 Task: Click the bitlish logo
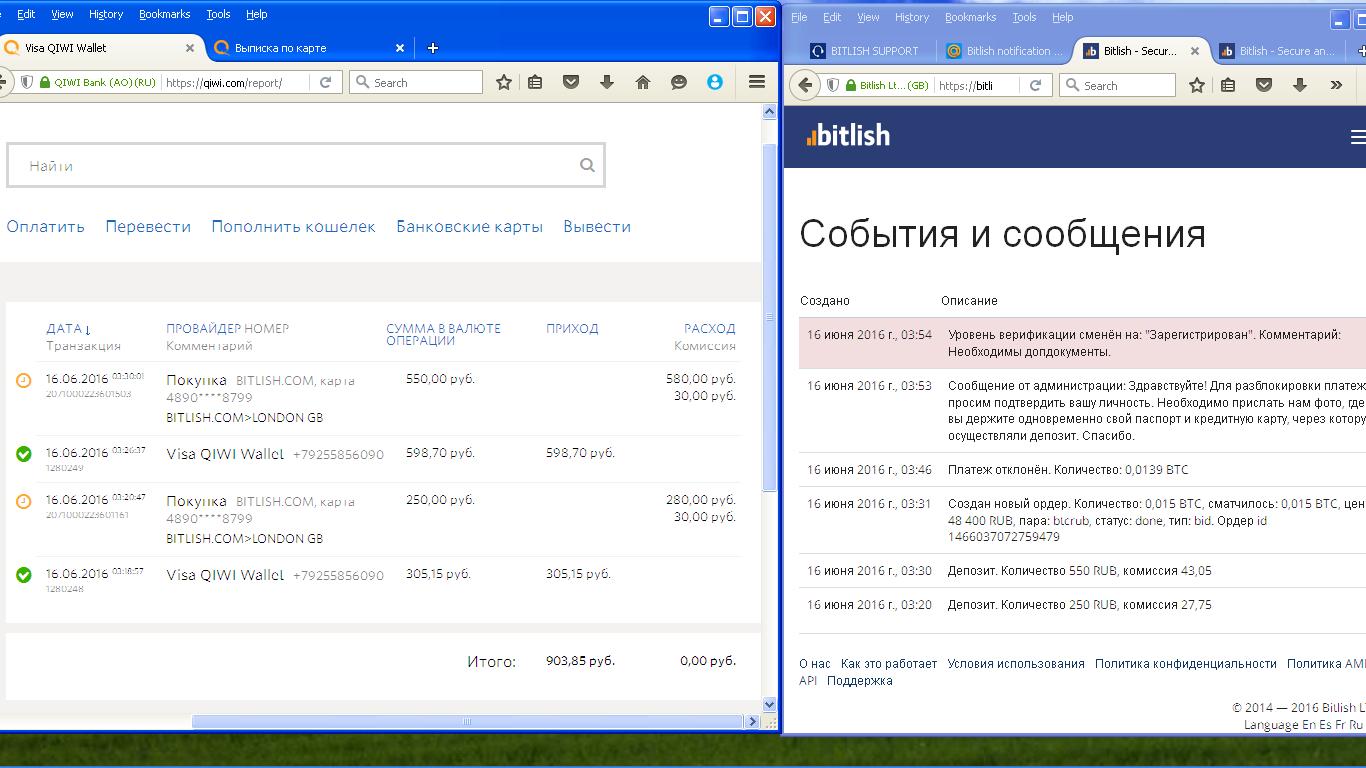click(x=848, y=136)
